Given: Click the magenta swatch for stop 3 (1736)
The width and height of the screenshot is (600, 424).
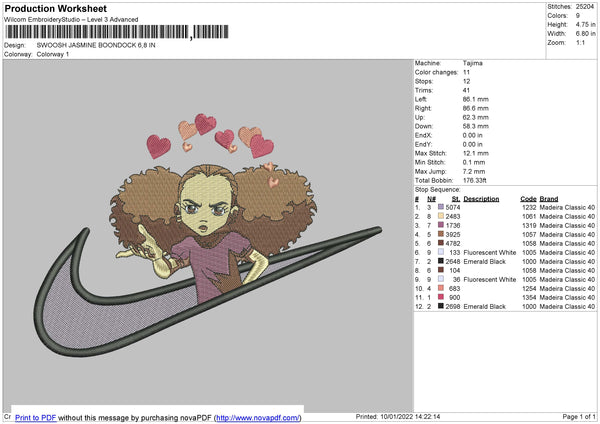Looking at the screenshot, I should tap(441, 225).
